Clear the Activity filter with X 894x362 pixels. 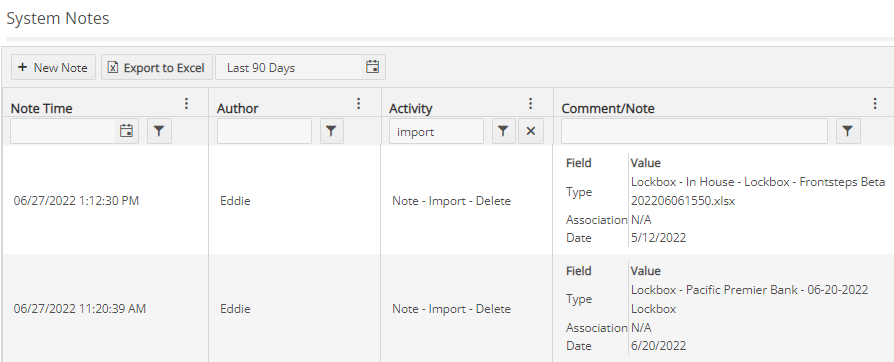click(x=531, y=131)
